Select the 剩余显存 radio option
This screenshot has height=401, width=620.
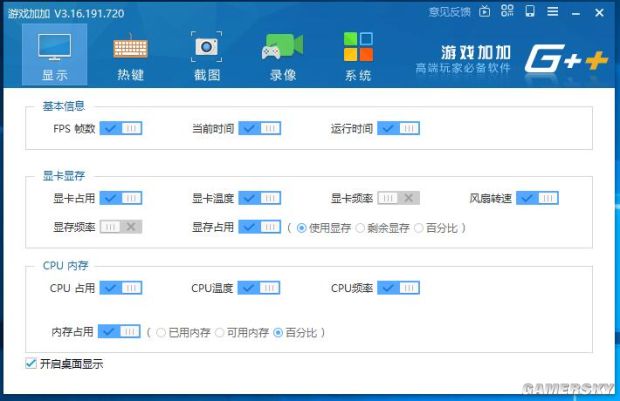[361, 227]
